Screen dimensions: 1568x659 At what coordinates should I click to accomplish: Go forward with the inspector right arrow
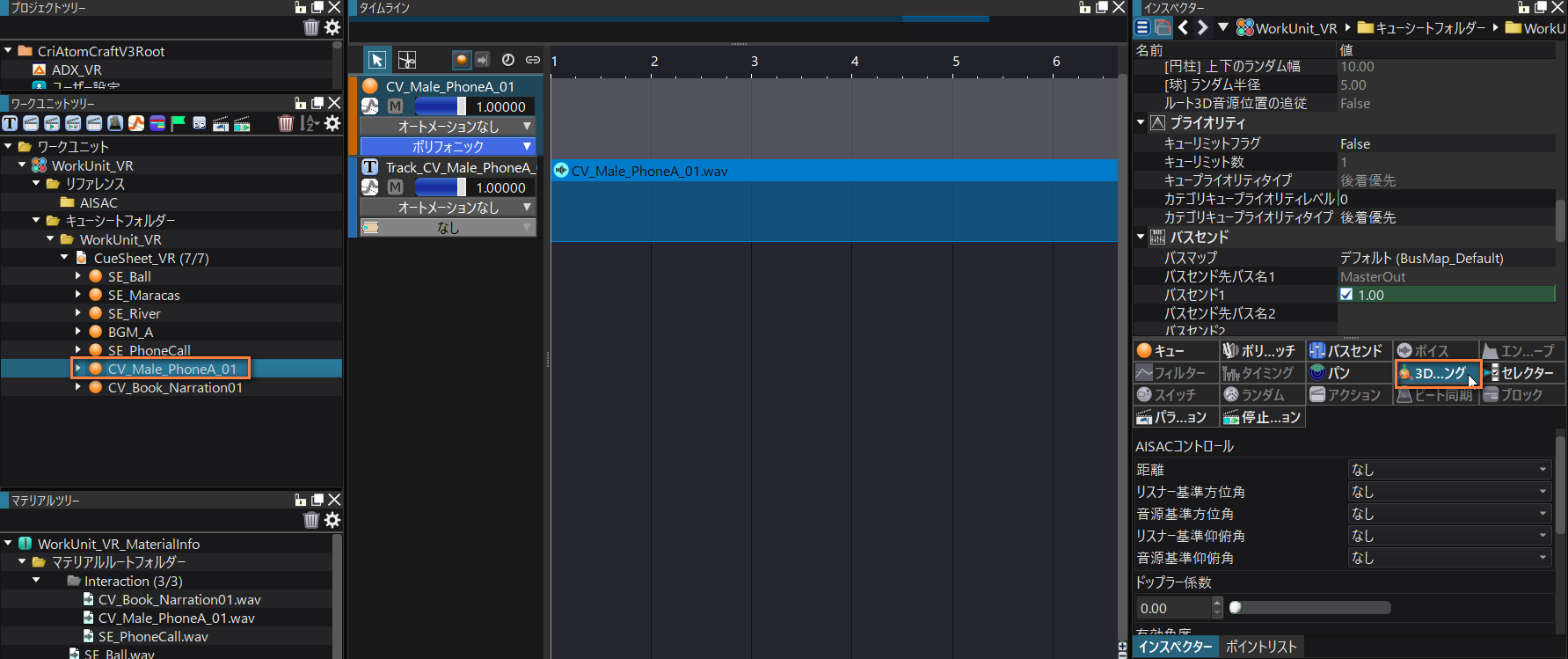pyautogui.click(x=1202, y=27)
